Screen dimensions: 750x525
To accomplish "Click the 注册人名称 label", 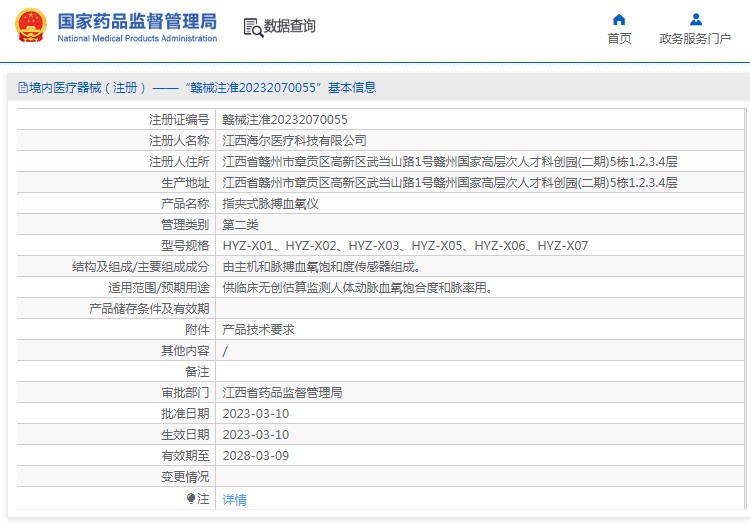I will [179, 141].
